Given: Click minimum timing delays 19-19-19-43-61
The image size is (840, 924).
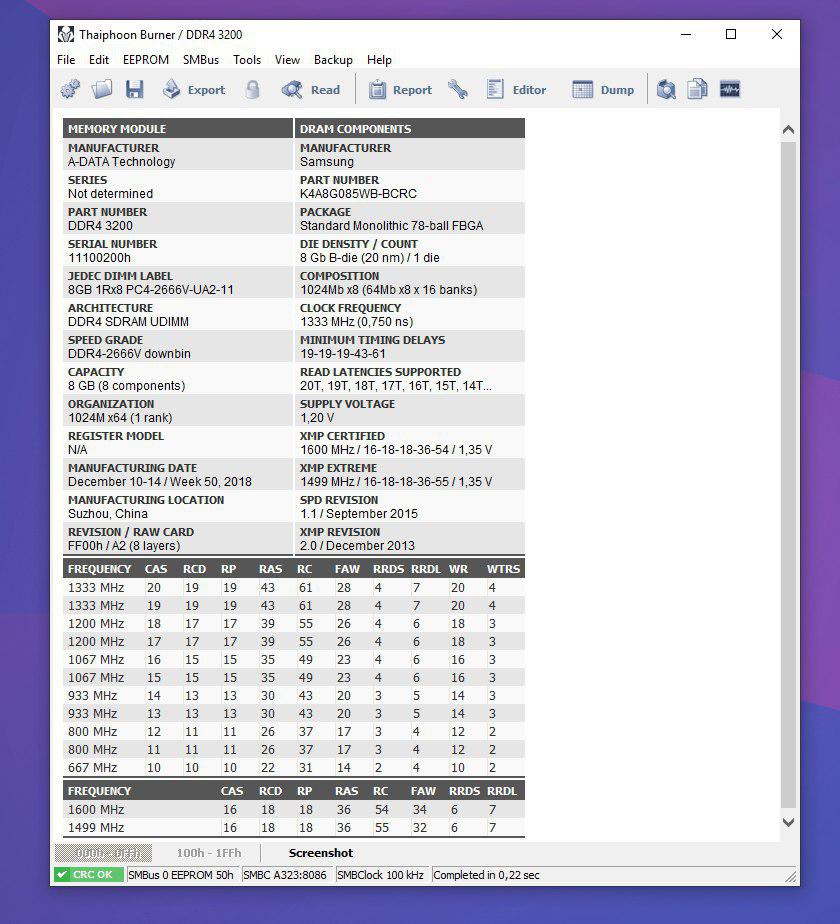Looking at the screenshot, I should pyautogui.click(x=342, y=354).
